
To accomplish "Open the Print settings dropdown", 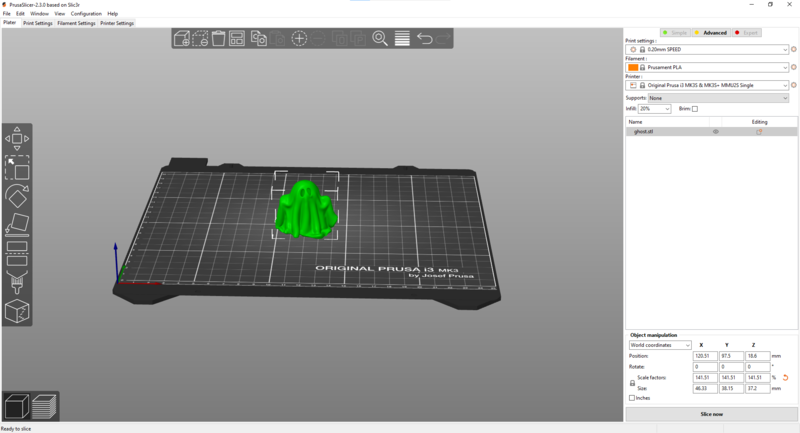I will (x=707, y=49).
